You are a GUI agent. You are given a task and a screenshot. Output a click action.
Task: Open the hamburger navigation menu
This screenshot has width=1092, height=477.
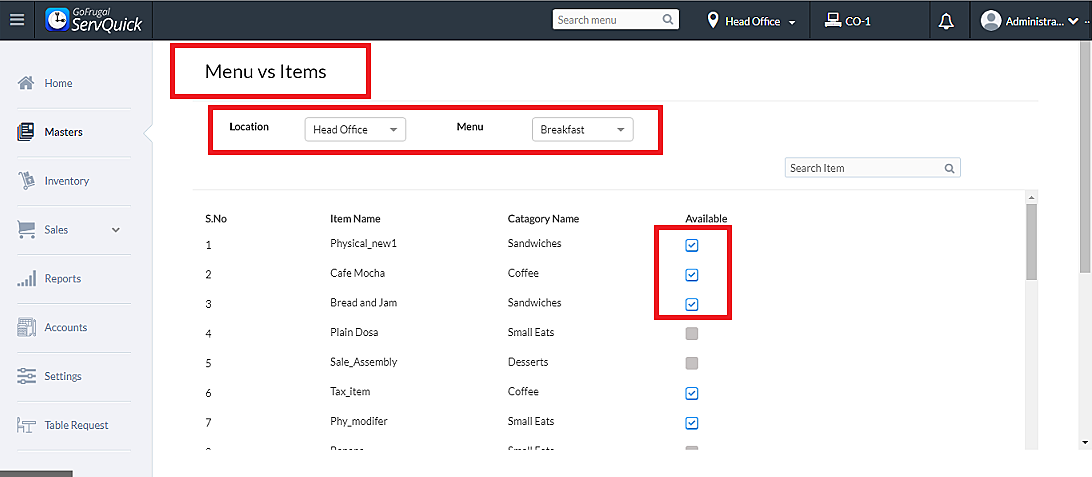tap(17, 20)
